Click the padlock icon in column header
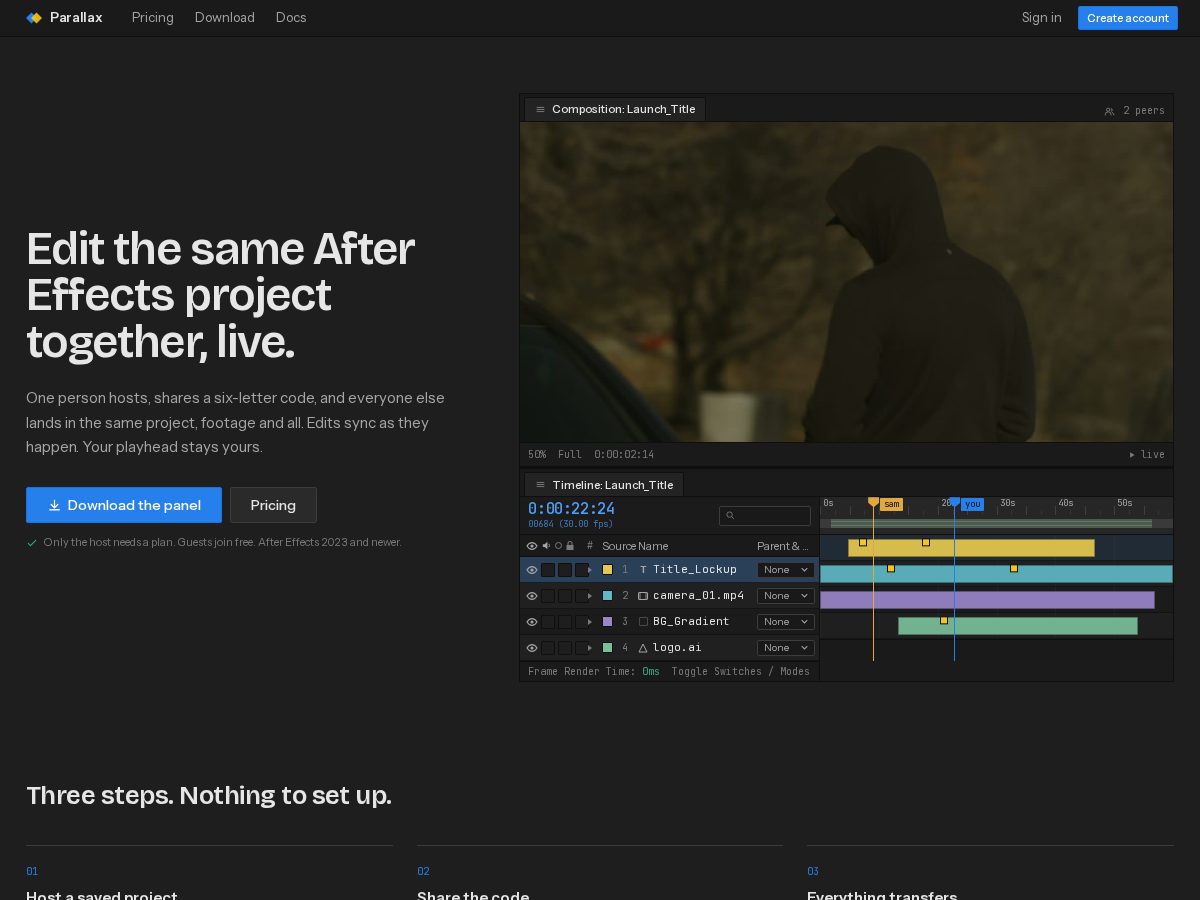This screenshot has width=1200, height=900. [570, 546]
